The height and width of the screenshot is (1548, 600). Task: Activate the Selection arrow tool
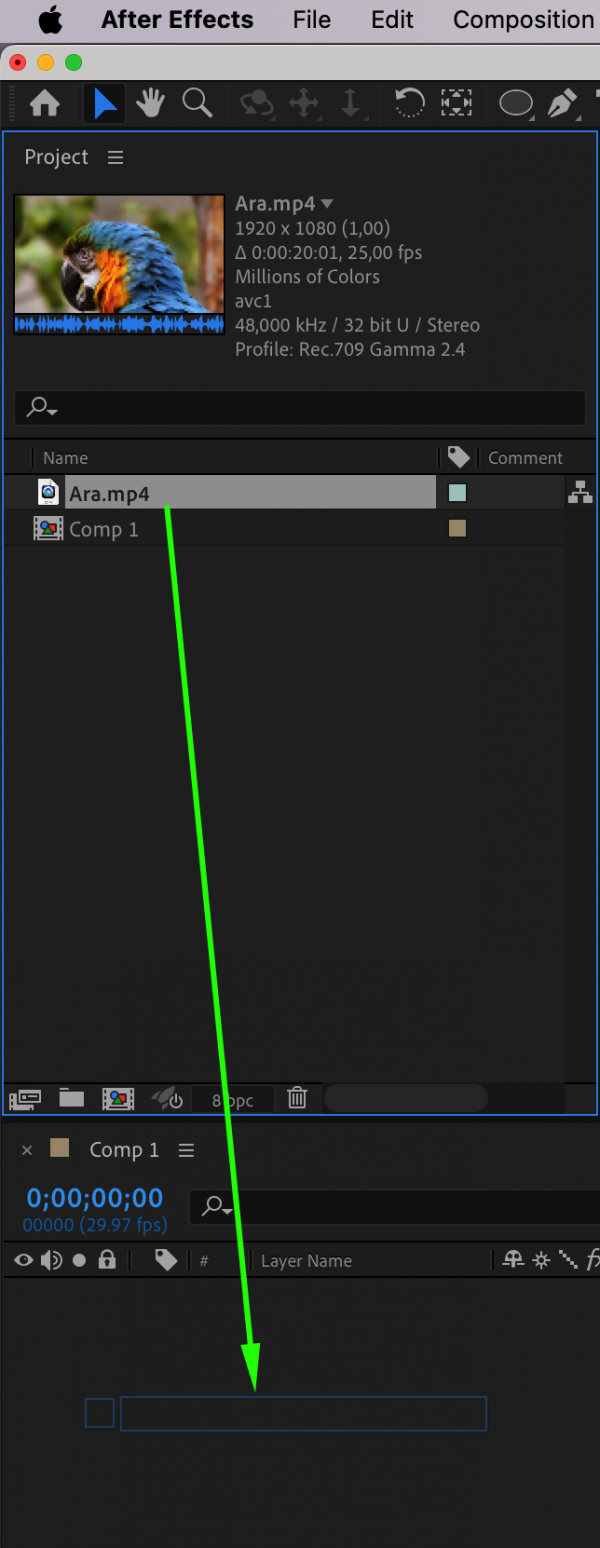tap(105, 103)
